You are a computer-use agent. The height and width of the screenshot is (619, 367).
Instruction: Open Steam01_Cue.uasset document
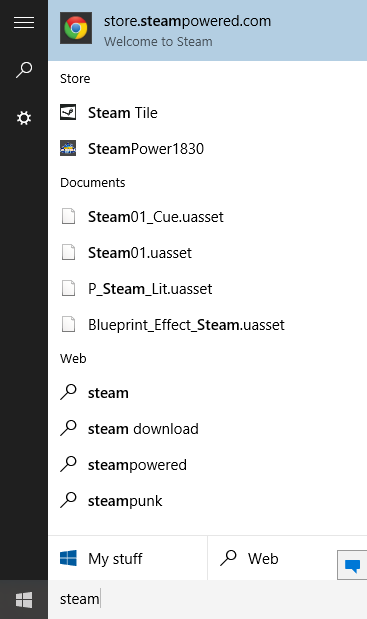[x=208, y=217]
